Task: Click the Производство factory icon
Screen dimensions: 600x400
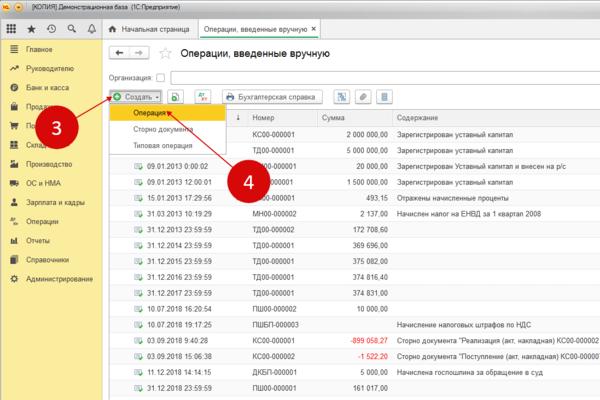Action: (14, 164)
